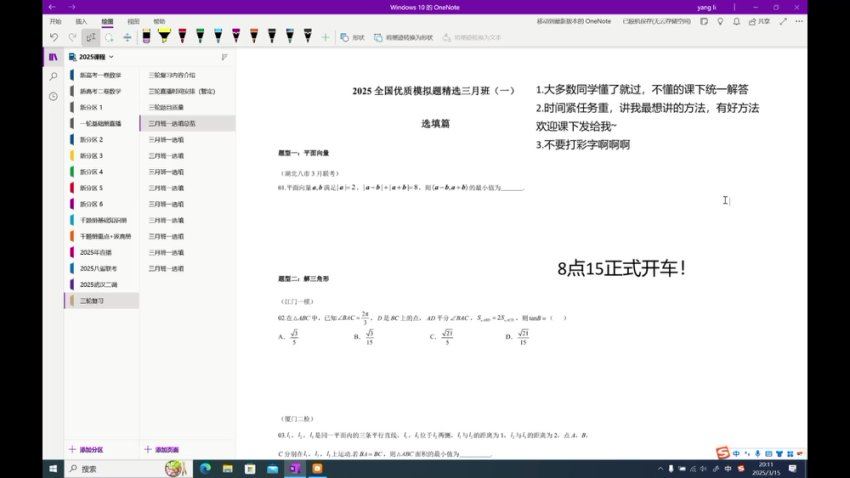Select the light blue pen
The width and height of the screenshot is (850, 478).
tap(218, 36)
